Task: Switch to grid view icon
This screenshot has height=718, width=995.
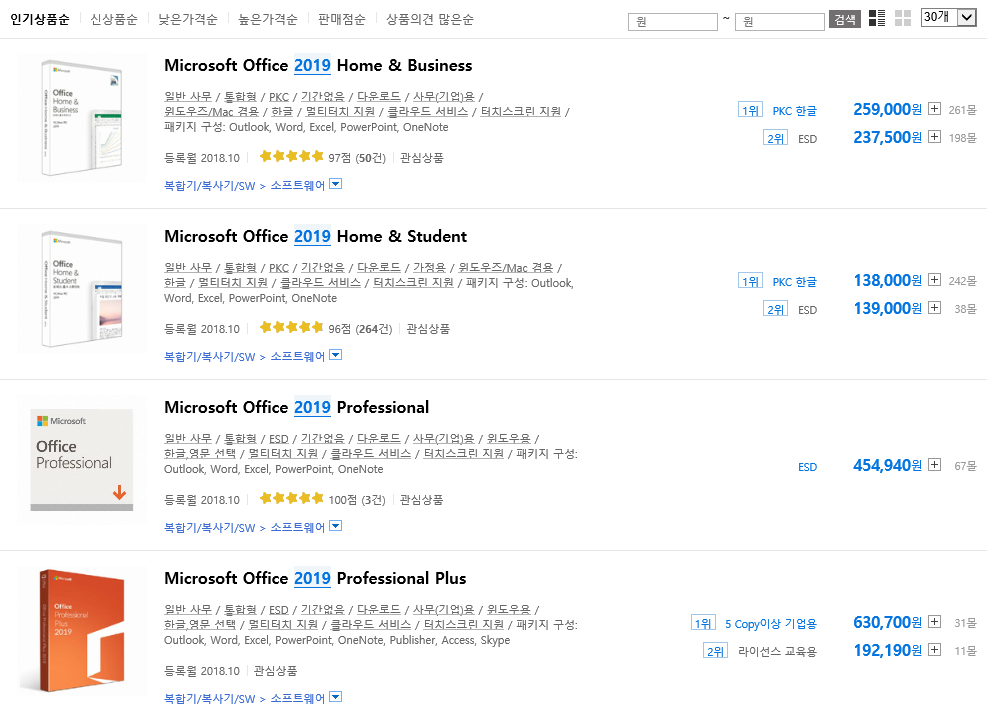Action: [x=902, y=18]
